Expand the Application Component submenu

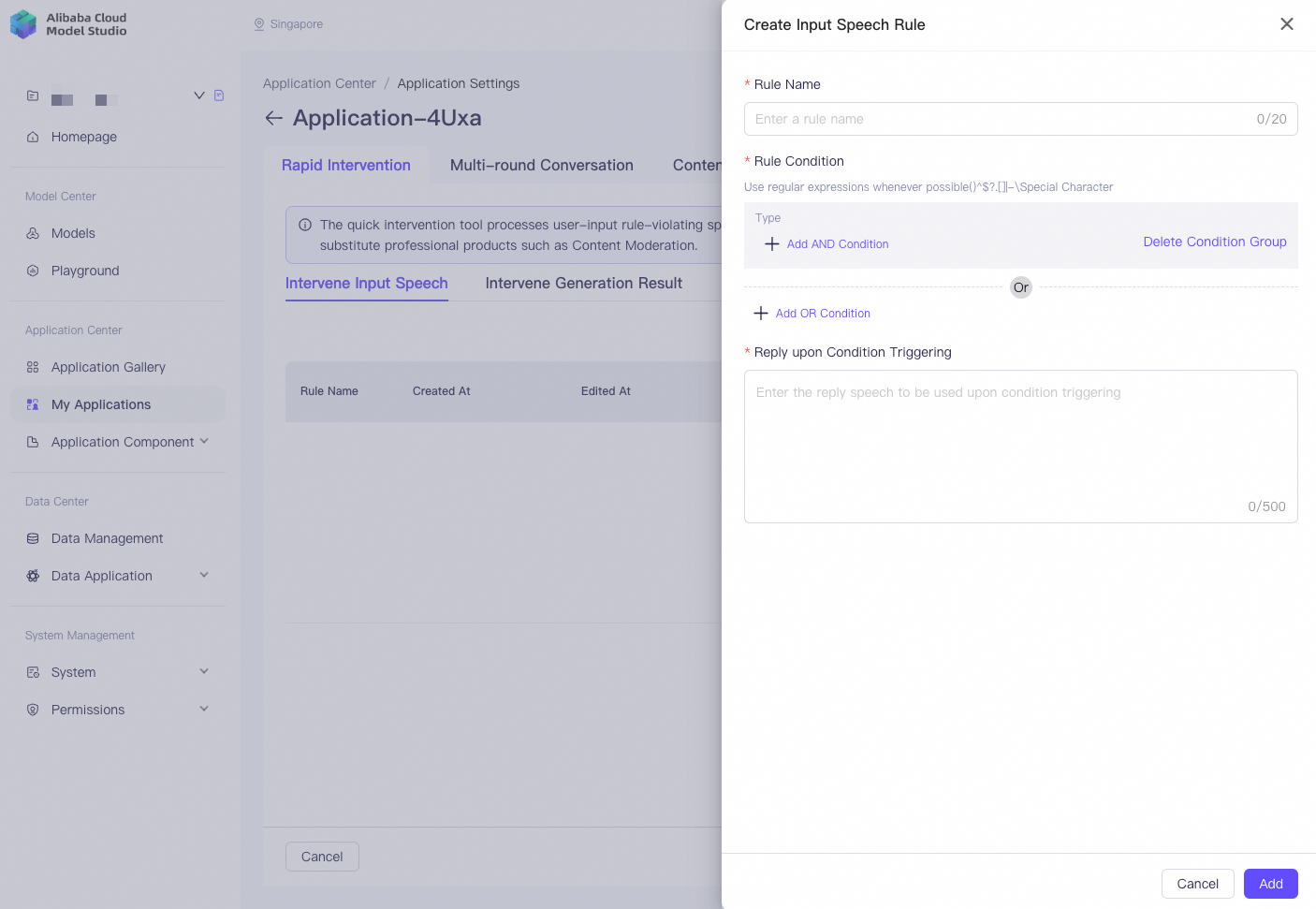(x=204, y=441)
